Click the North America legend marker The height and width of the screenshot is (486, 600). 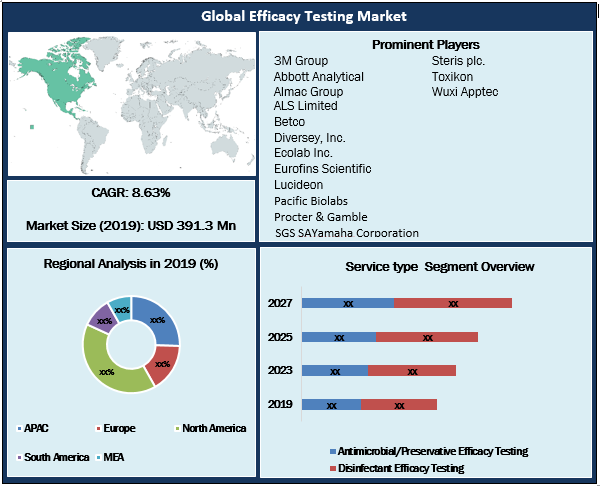tap(178, 428)
